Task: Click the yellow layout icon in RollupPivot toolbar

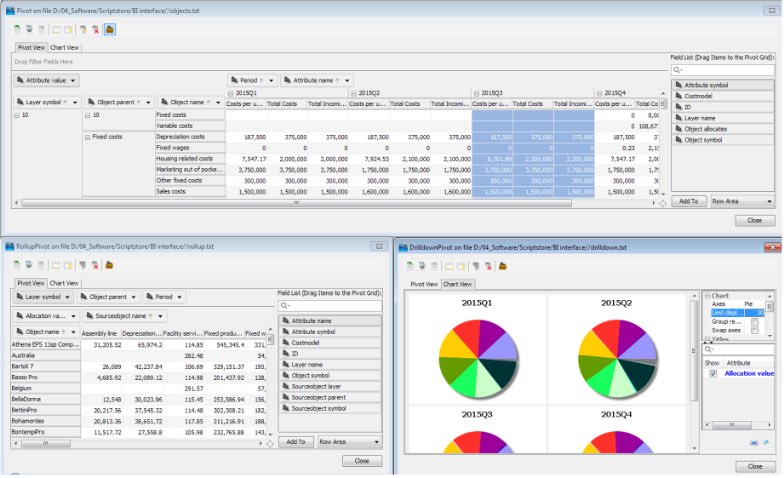Action: click(x=68, y=265)
